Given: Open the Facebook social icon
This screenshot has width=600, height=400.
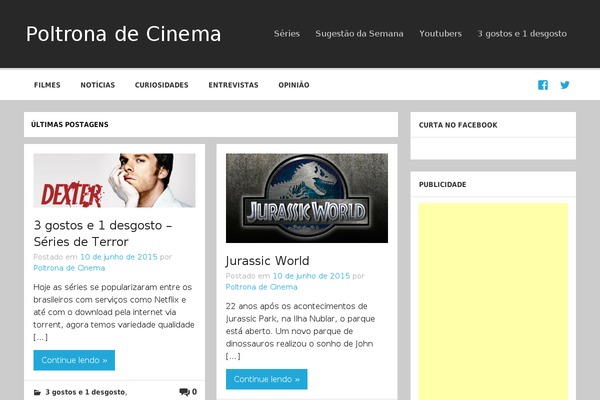Looking at the screenshot, I should pos(543,85).
